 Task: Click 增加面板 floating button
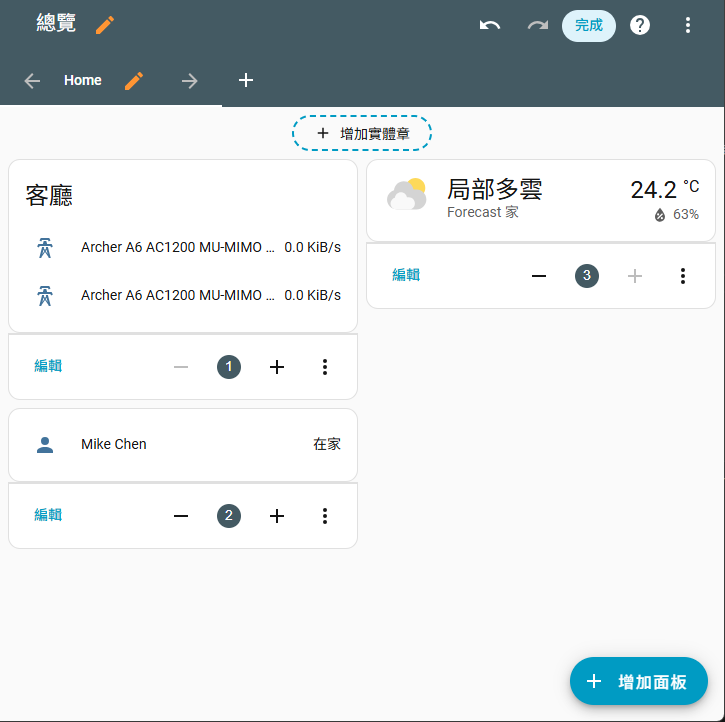pos(638,681)
